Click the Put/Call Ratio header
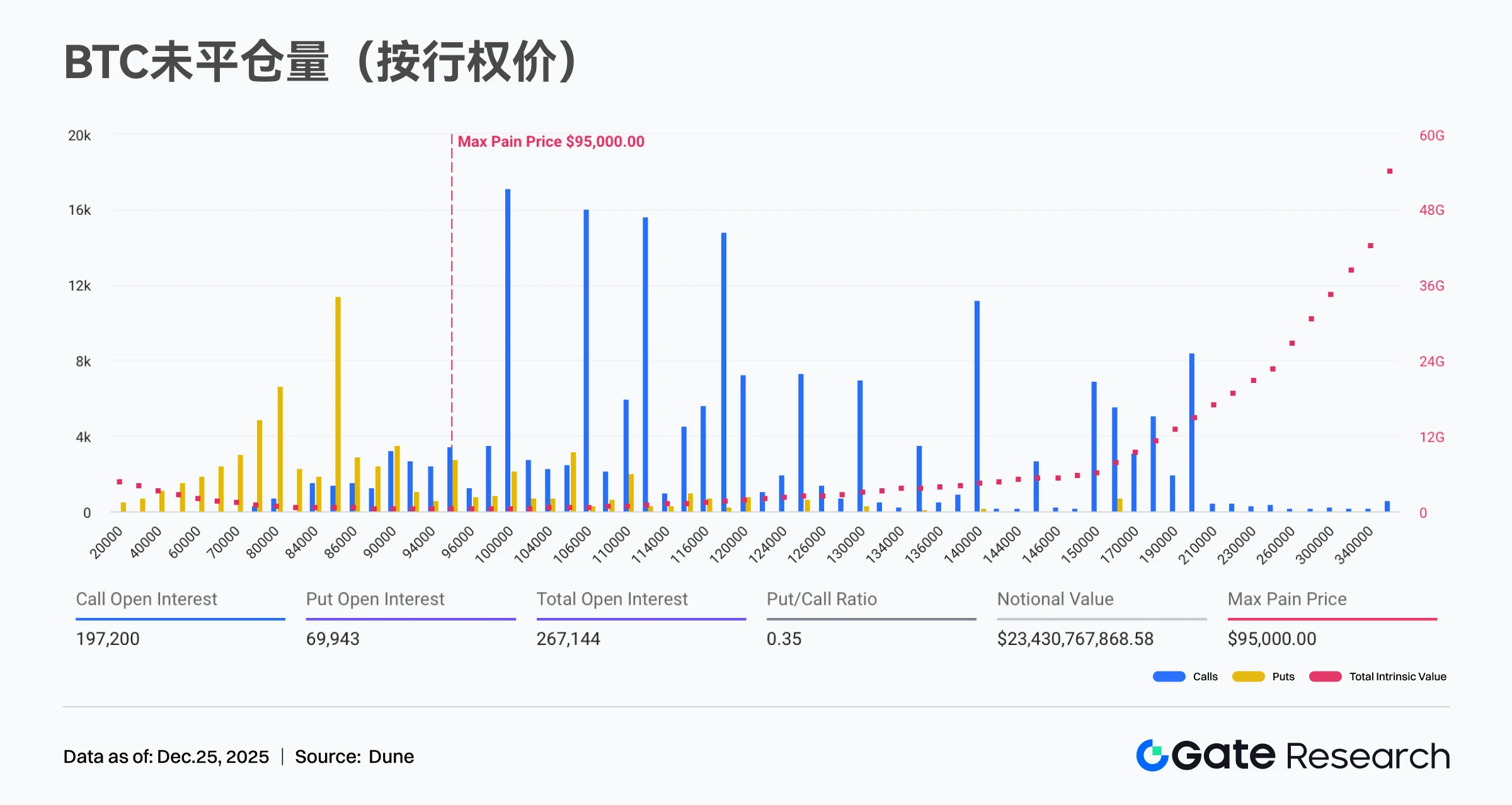This screenshot has height=805, width=1512. [822, 599]
